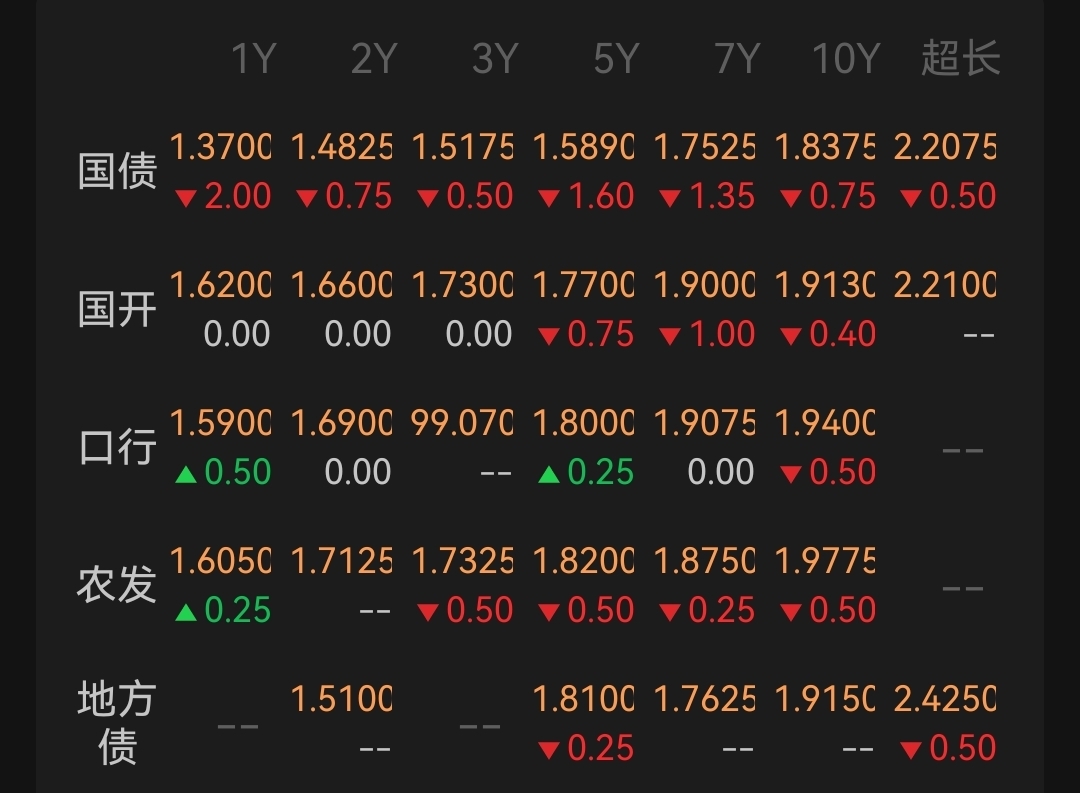Viewport: 1080px width, 793px height.
Task: Tap the 农发 2Y yield 1.7125
Action: tap(341, 562)
